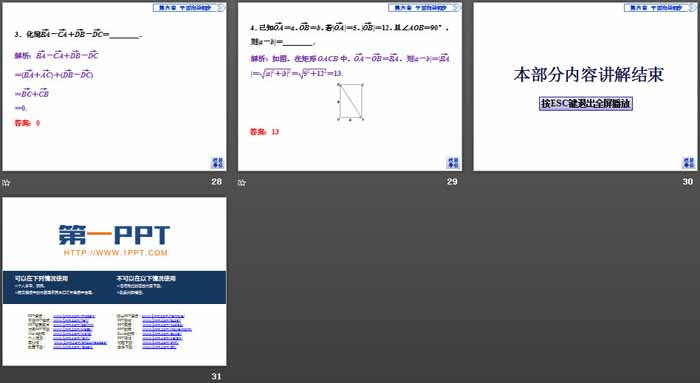Click the rectangle diagram on slide 29

[350, 102]
